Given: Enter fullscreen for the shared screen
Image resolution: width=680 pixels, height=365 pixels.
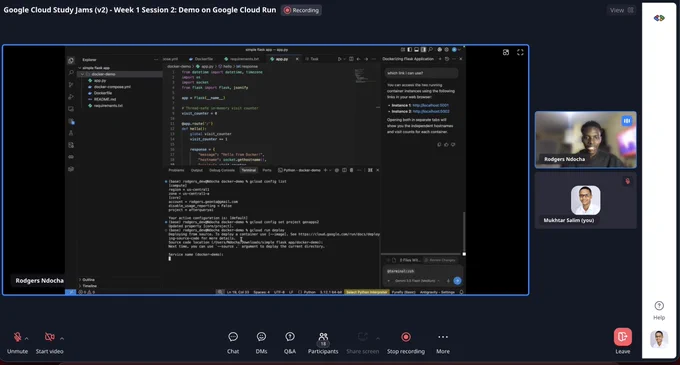Looking at the screenshot, I should [x=520, y=52].
